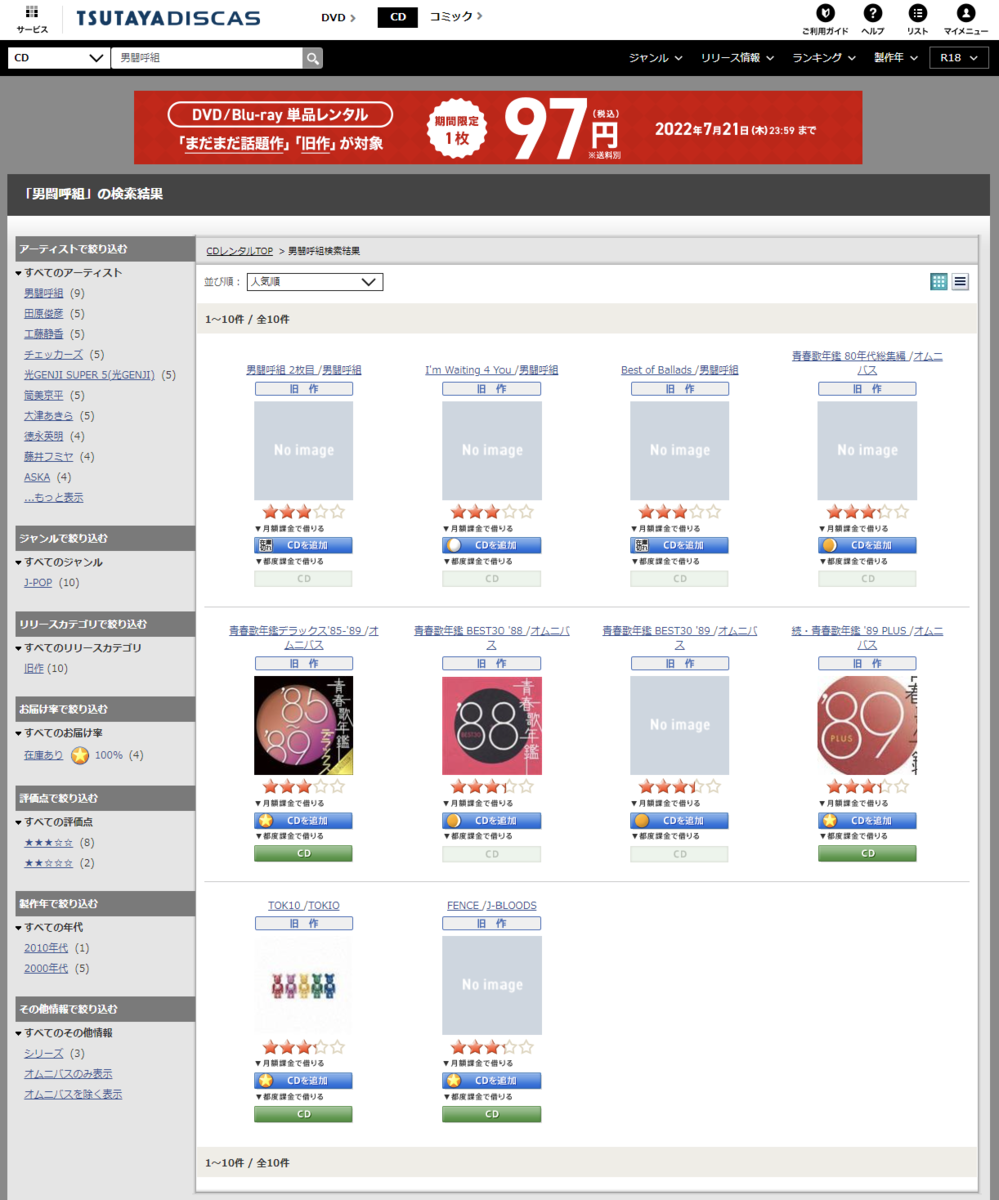
Task: Collapse すべての評価点 filter group
Action: [x=55, y=822]
